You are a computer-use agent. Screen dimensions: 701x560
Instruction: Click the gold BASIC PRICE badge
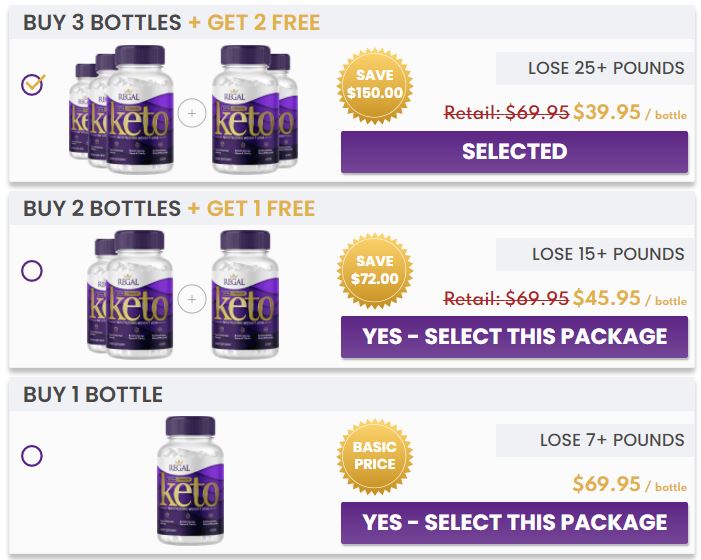click(375, 455)
